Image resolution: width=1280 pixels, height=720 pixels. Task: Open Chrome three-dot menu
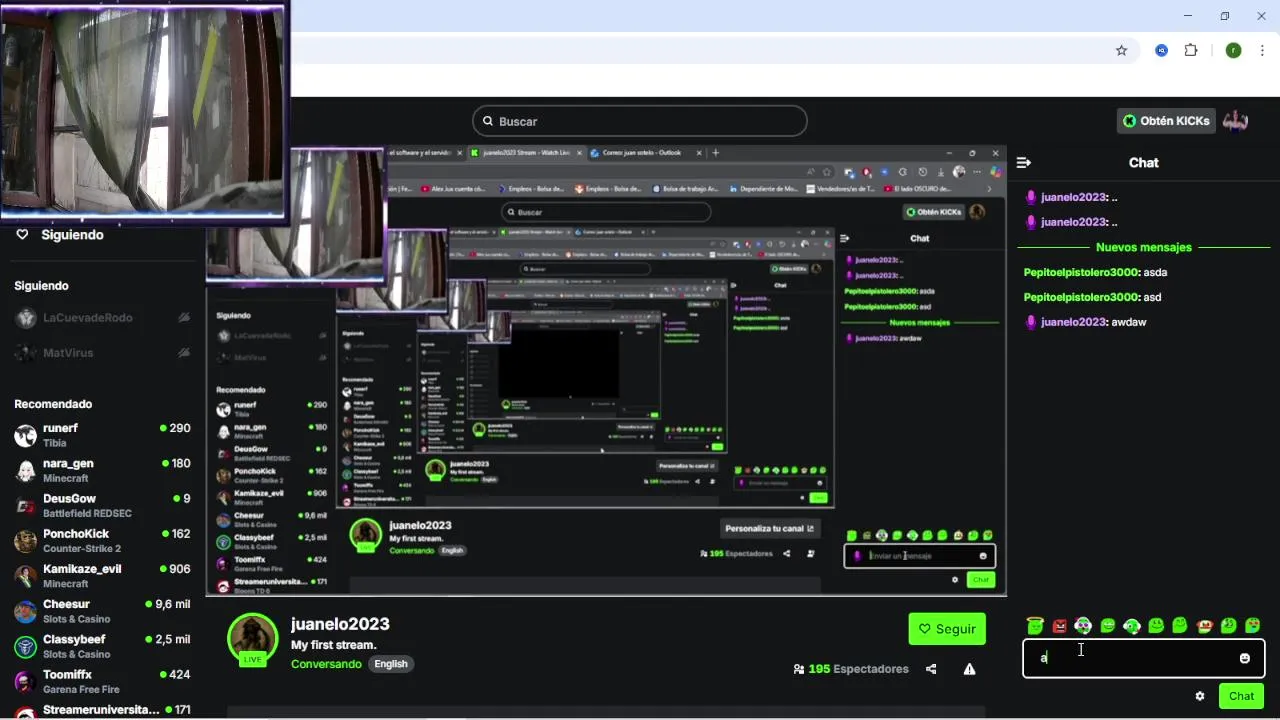[1264, 50]
